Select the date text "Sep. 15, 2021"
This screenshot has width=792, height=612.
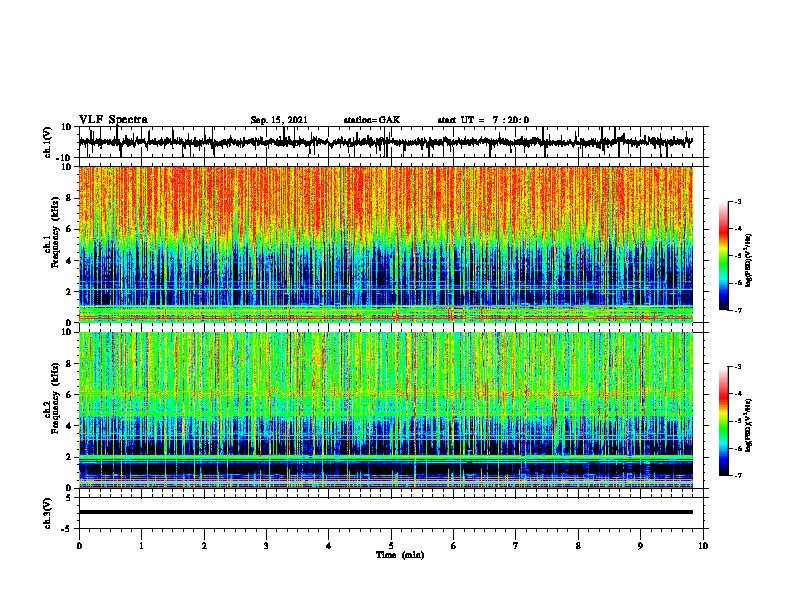279,120
